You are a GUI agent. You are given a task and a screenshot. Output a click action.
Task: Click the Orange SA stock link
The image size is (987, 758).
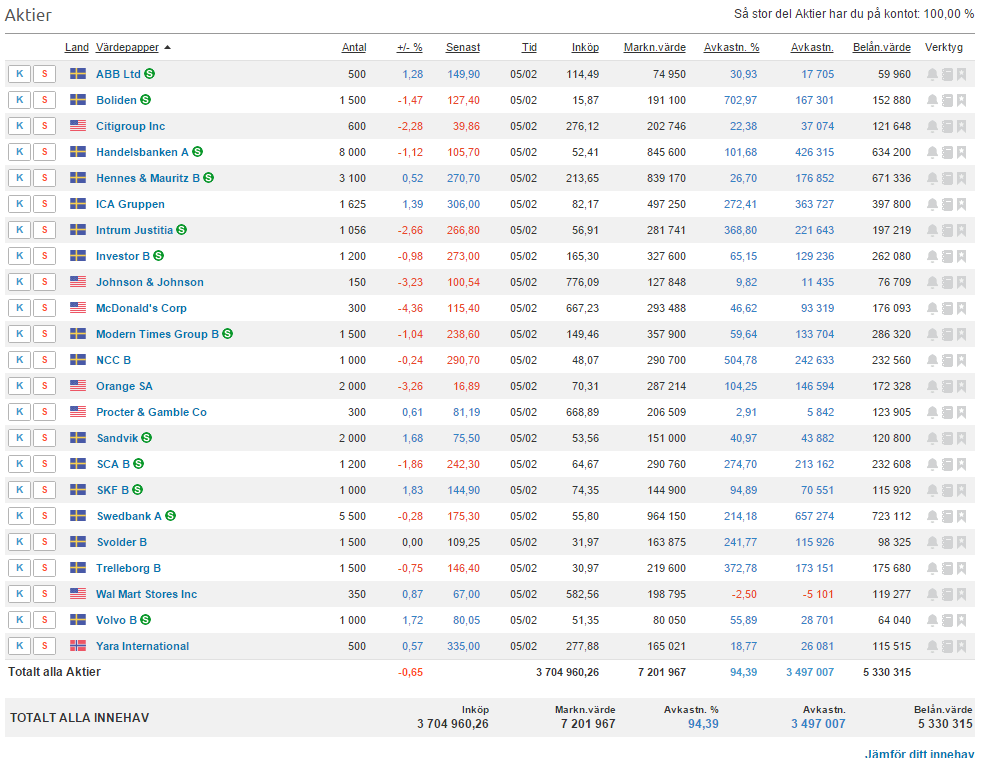click(x=124, y=387)
